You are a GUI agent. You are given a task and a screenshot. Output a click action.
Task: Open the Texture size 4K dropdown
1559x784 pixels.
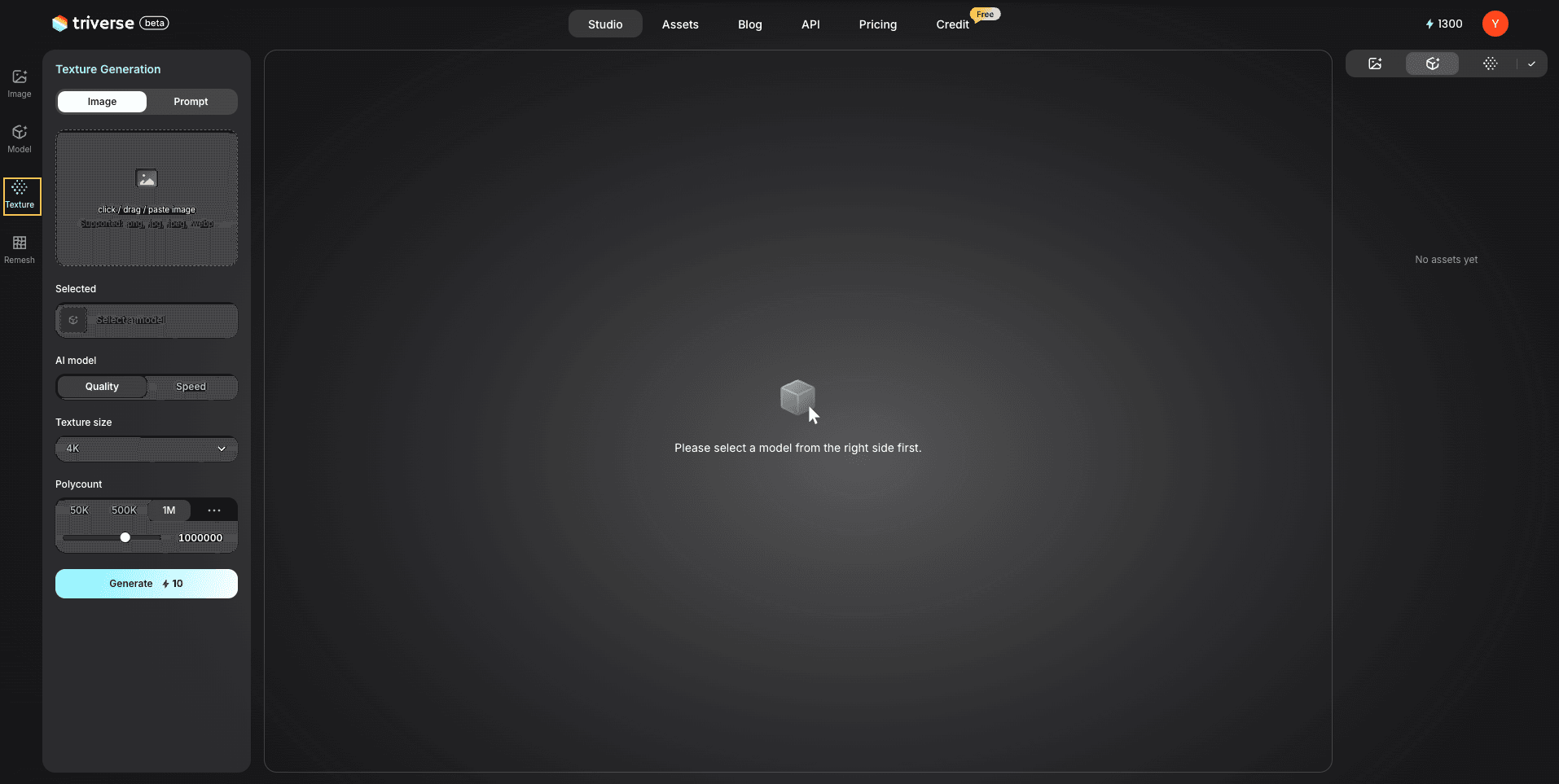(x=147, y=449)
